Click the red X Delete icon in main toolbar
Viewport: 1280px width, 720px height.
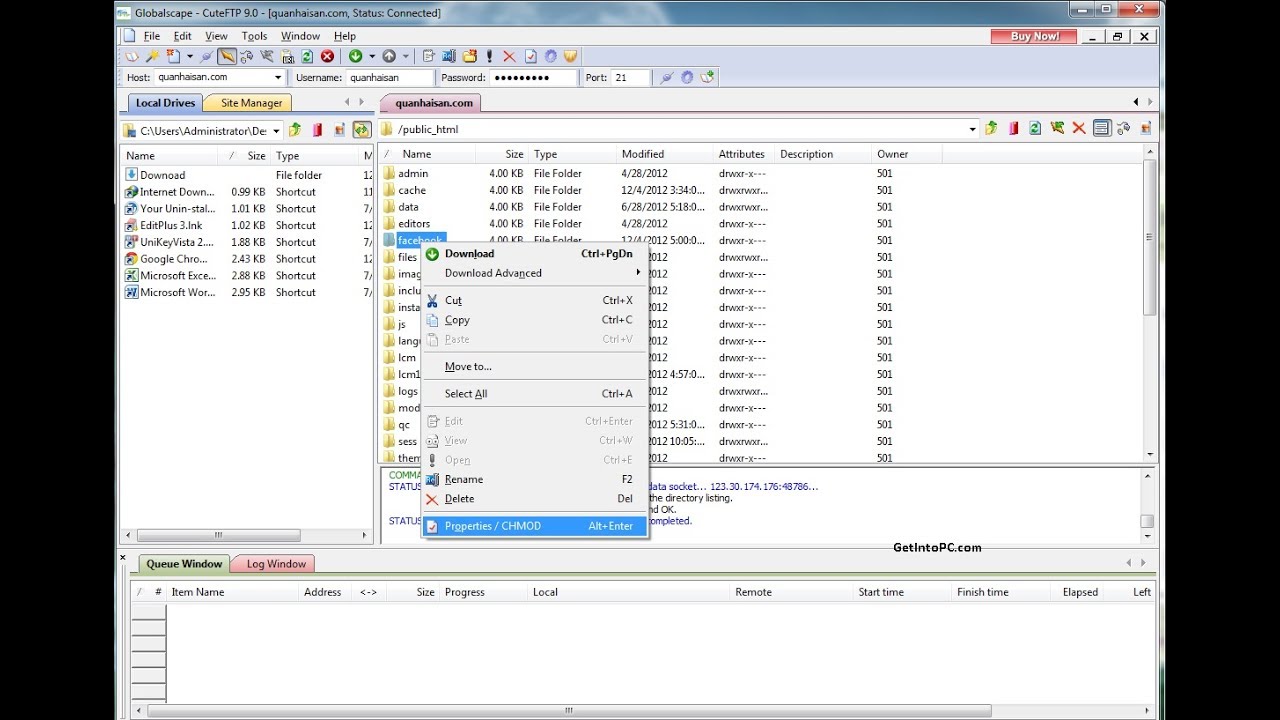(x=509, y=57)
